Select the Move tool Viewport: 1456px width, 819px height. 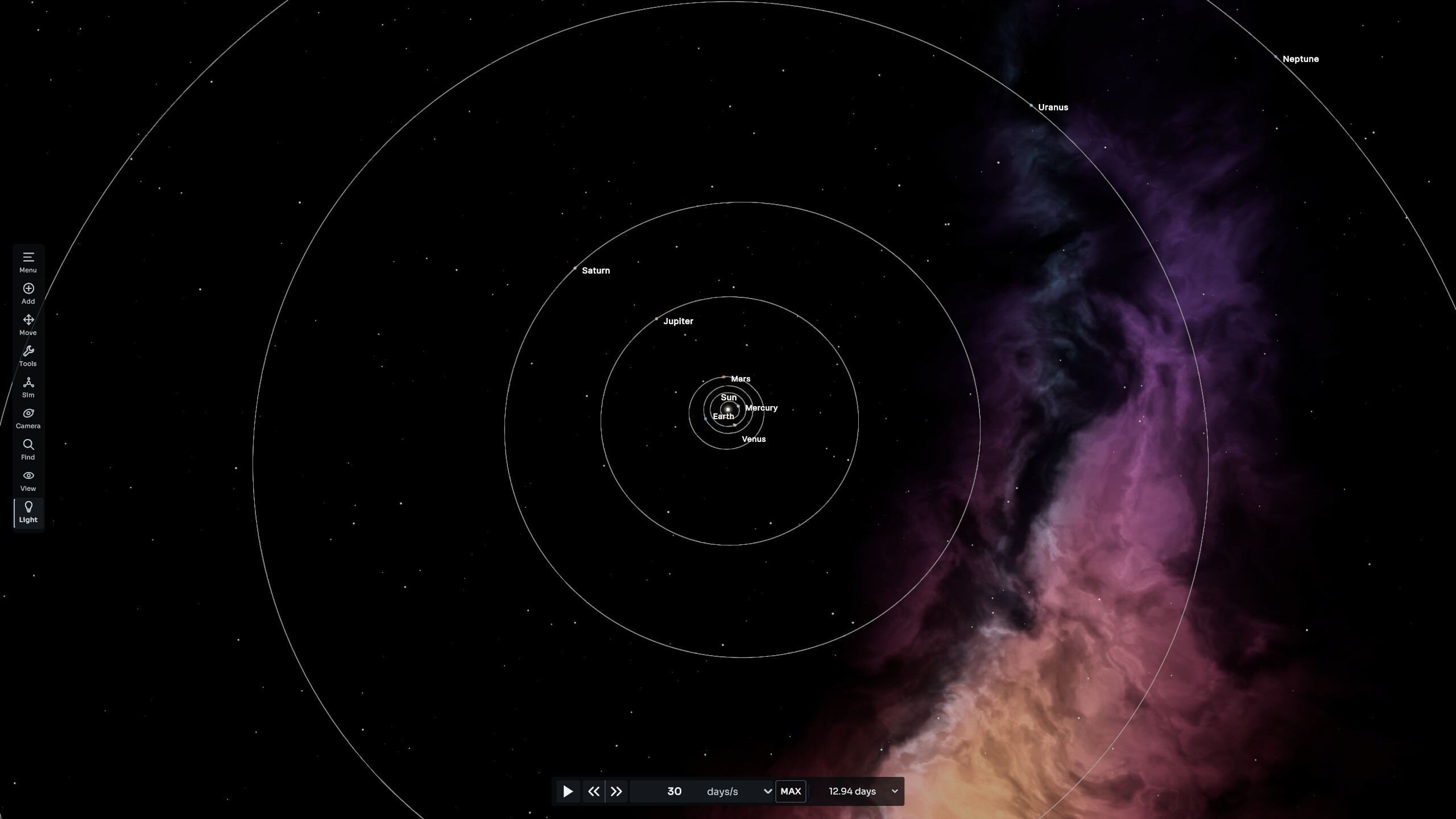point(28,325)
